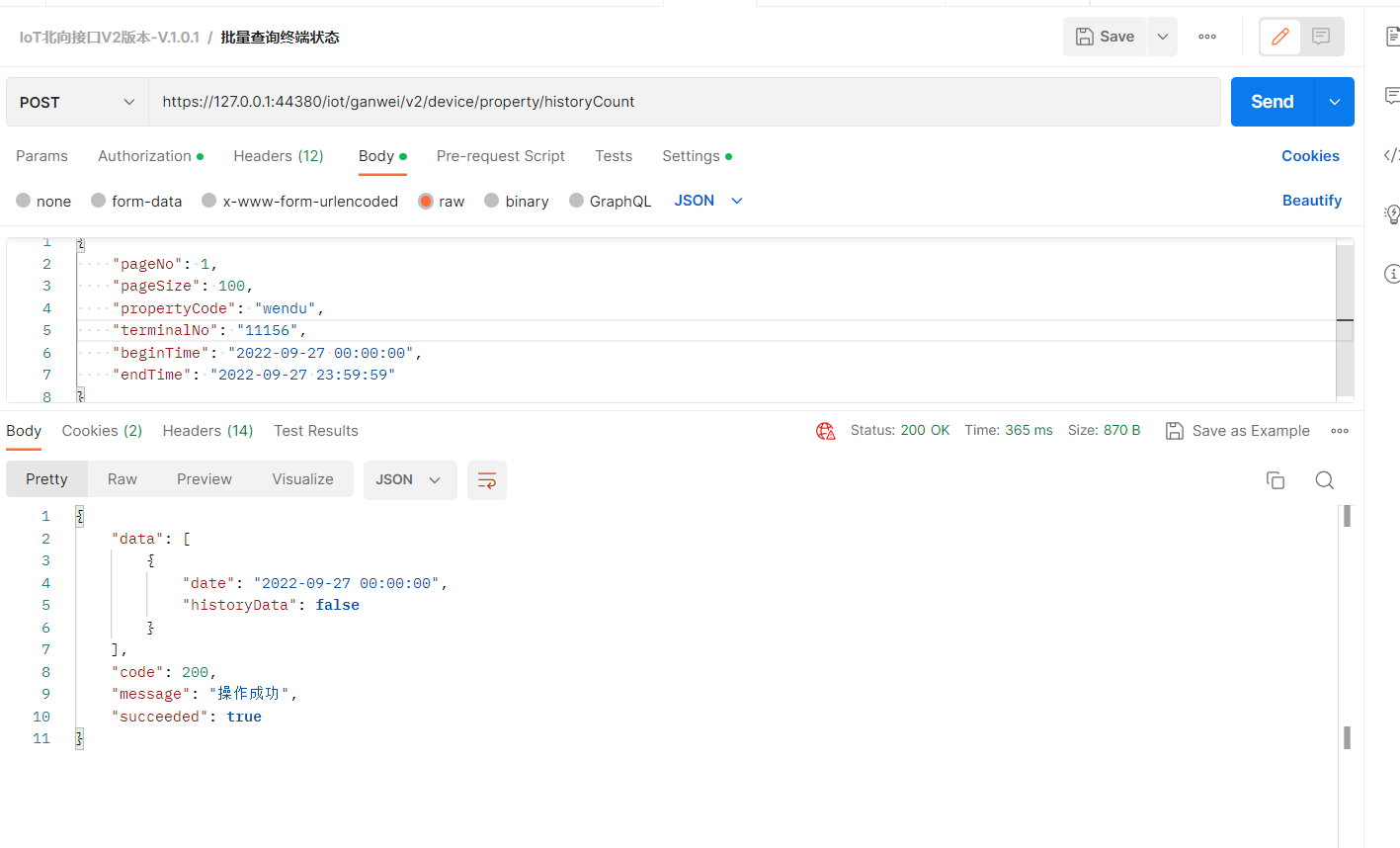This screenshot has height=848, width=1400.
Task: Open the Test Results response tab
Action: (x=316, y=431)
